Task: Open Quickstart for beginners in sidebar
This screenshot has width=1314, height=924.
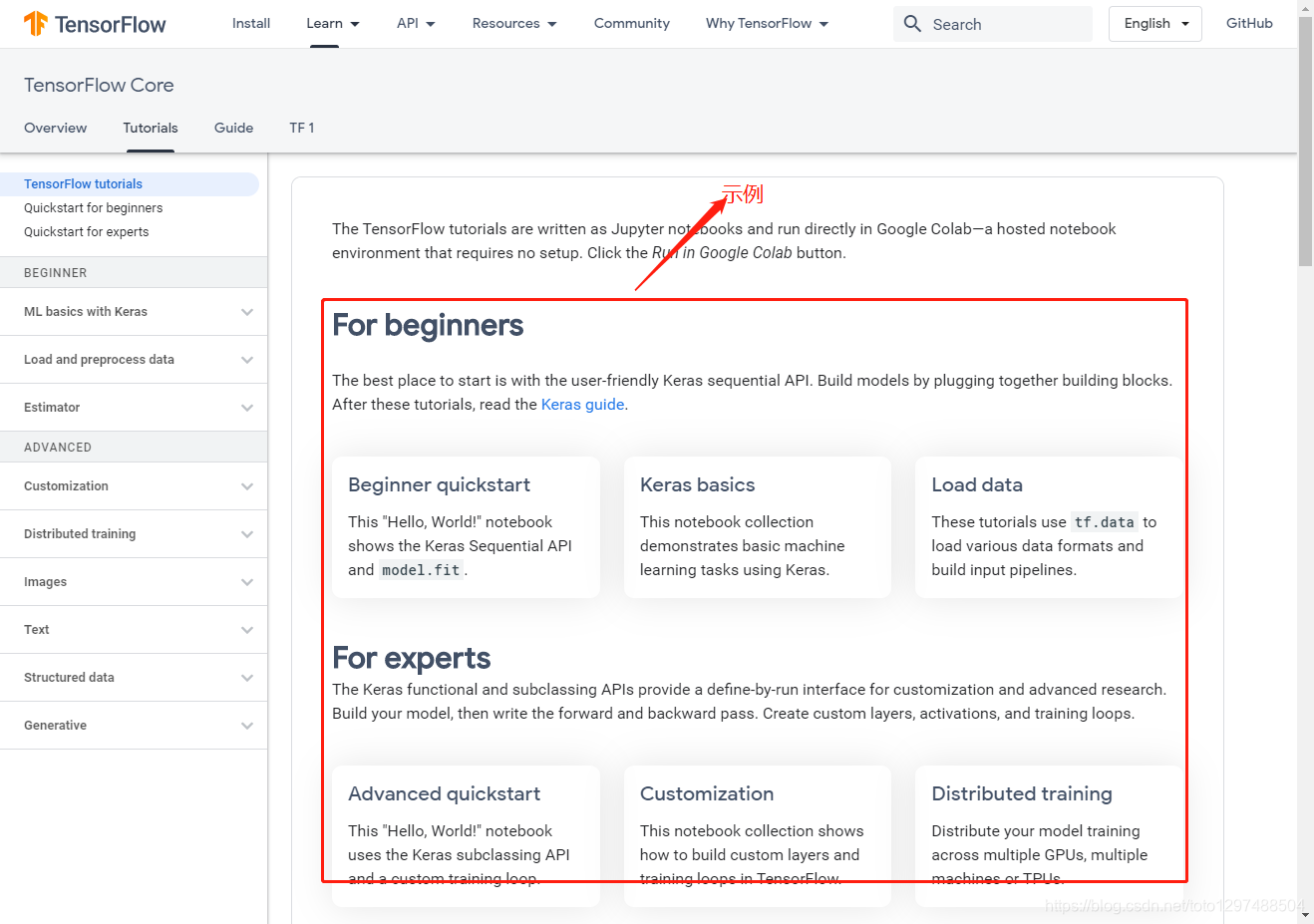Action: [93, 208]
